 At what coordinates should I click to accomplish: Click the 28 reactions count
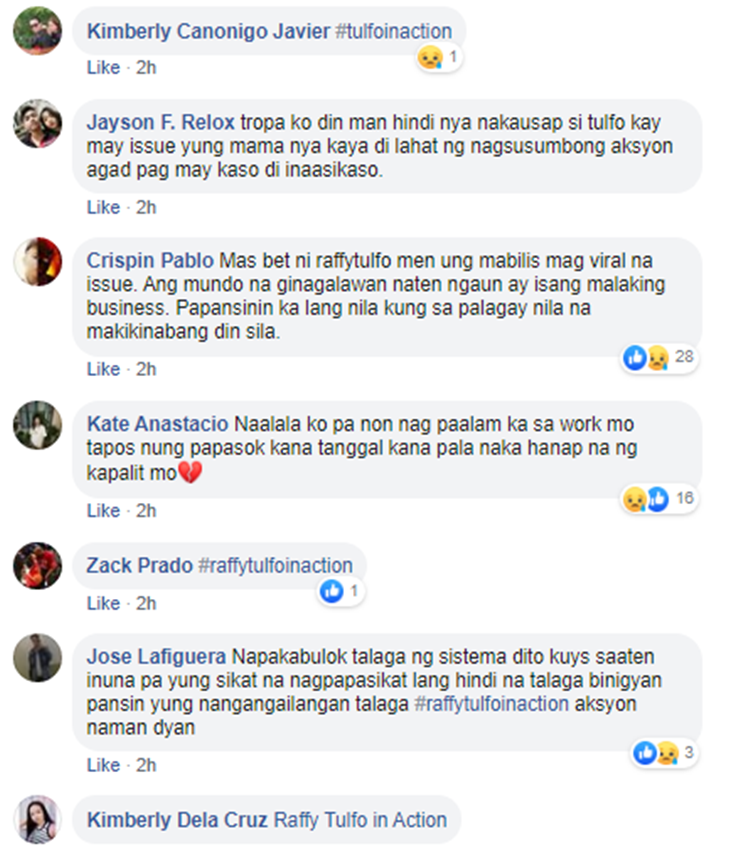[684, 357]
